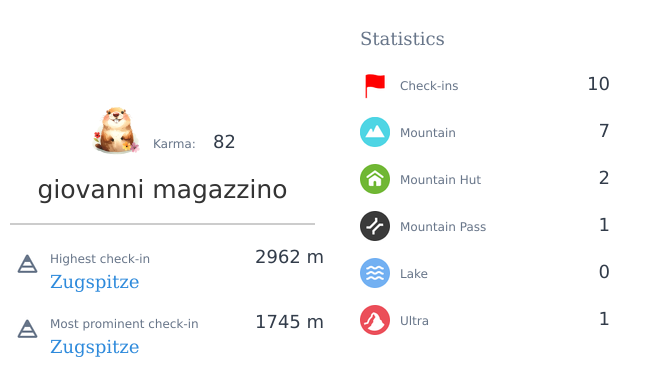The height and width of the screenshot is (385, 650).
Task: Open Zugspitze link under Highest check-in
Action: pos(95,282)
